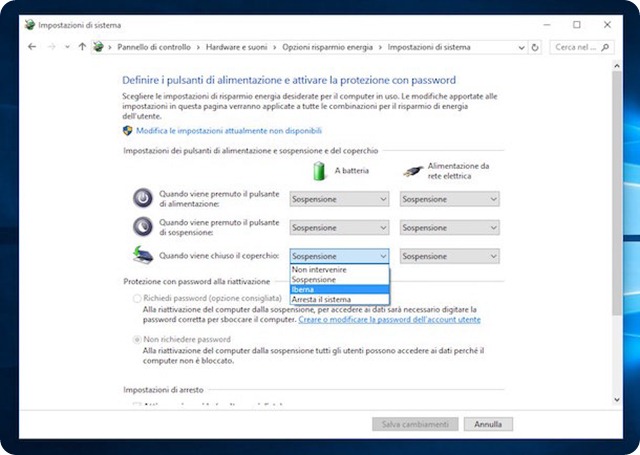Click the power plug icon
This screenshot has width=640, height=455.
click(x=413, y=171)
